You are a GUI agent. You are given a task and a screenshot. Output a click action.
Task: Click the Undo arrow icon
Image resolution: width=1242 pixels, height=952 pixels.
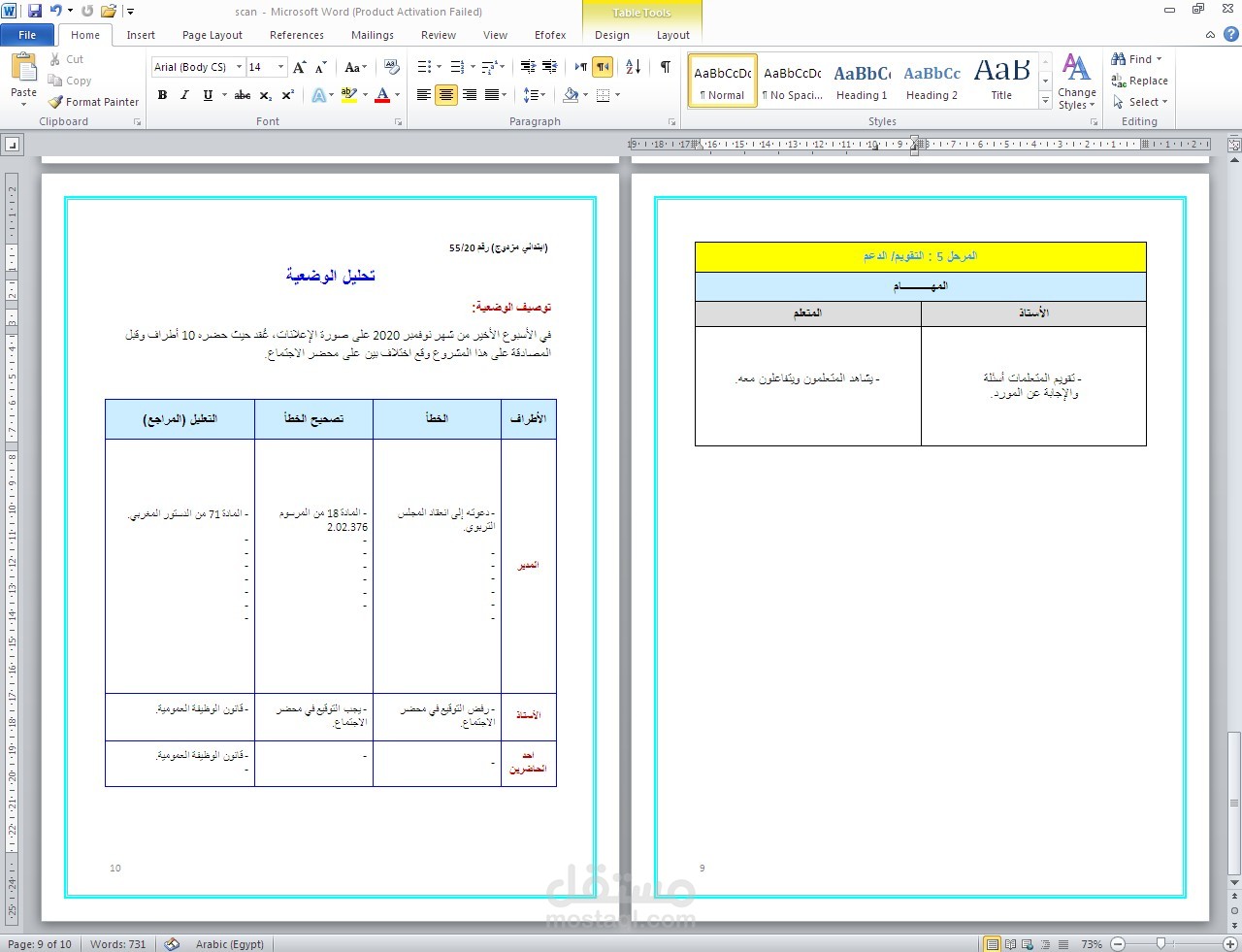pos(56,11)
